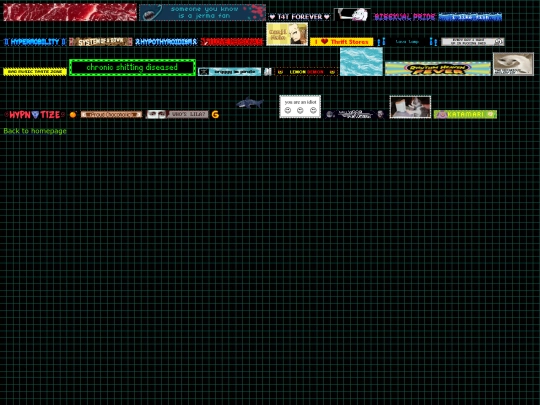
Task: Click the yellow 'Bad Music Taste Zone' blinkie
Action: pyautogui.click(x=35, y=72)
